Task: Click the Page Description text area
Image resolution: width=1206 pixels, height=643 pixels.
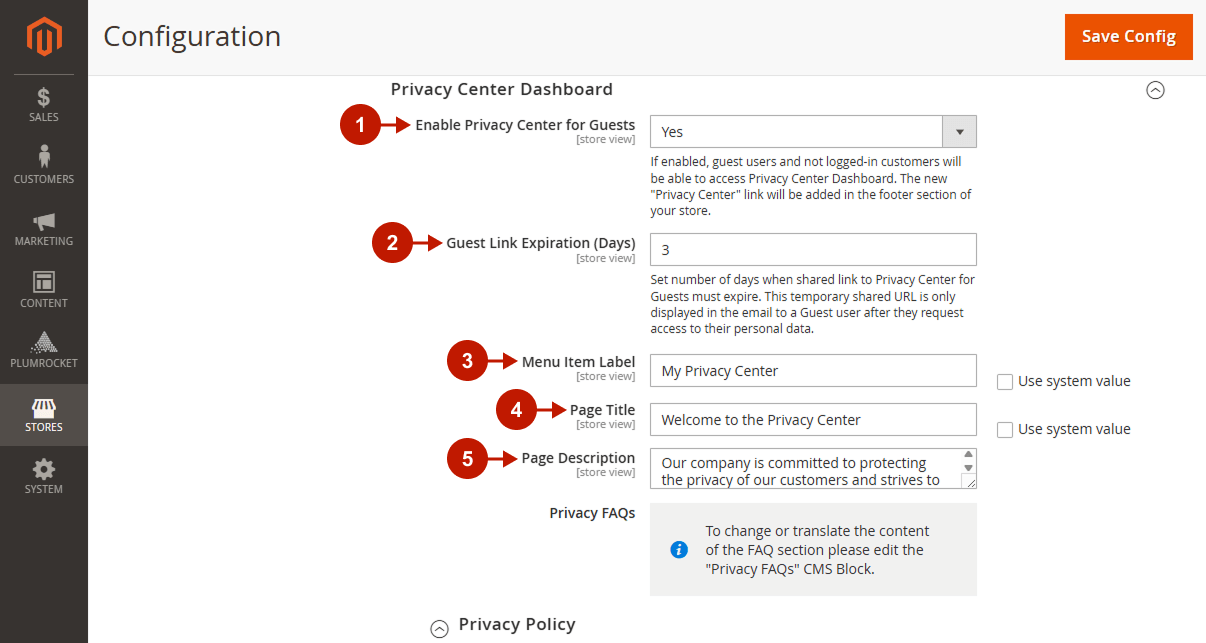Action: click(813, 468)
